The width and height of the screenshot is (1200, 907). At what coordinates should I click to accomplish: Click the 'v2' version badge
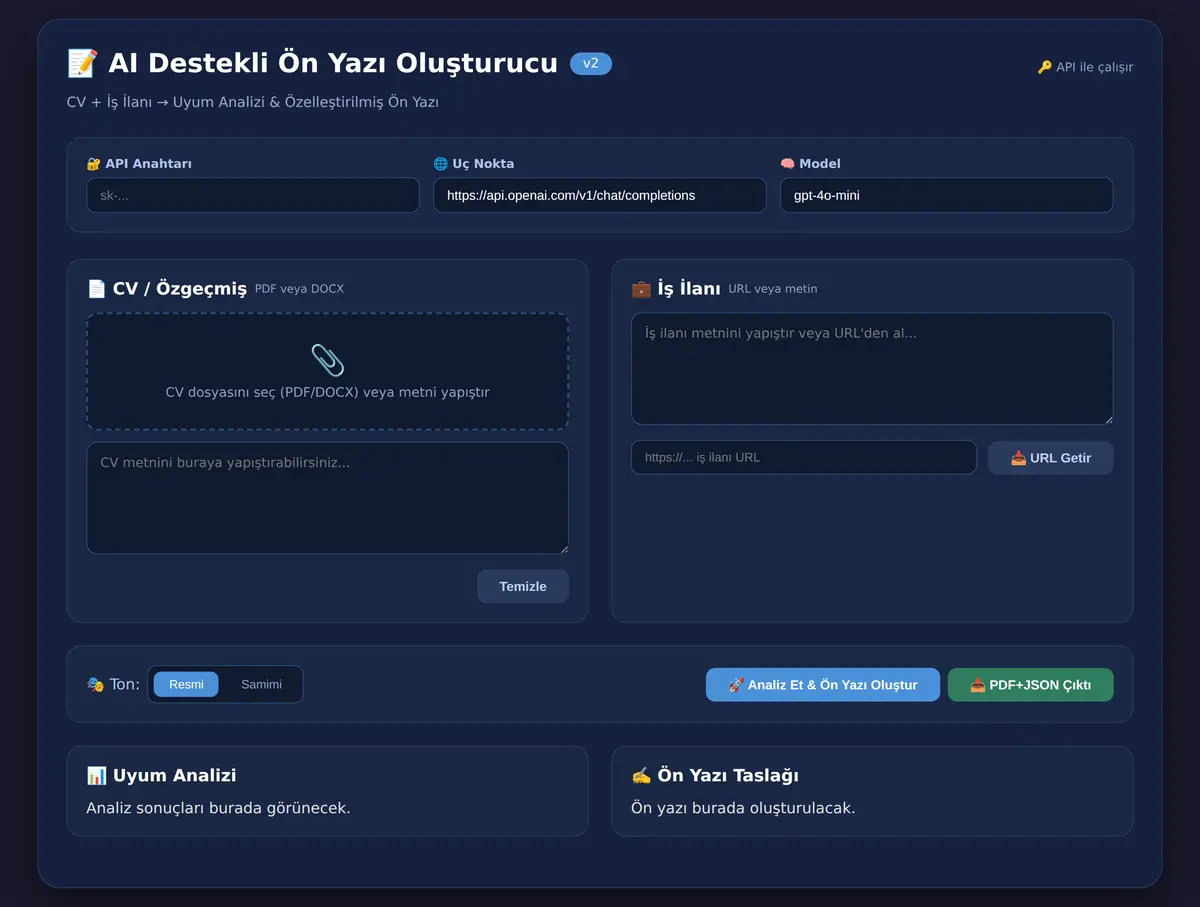coord(591,64)
